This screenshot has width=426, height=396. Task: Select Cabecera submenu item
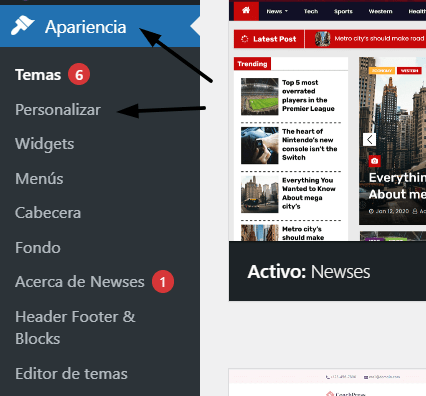click(x=48, y=213)
